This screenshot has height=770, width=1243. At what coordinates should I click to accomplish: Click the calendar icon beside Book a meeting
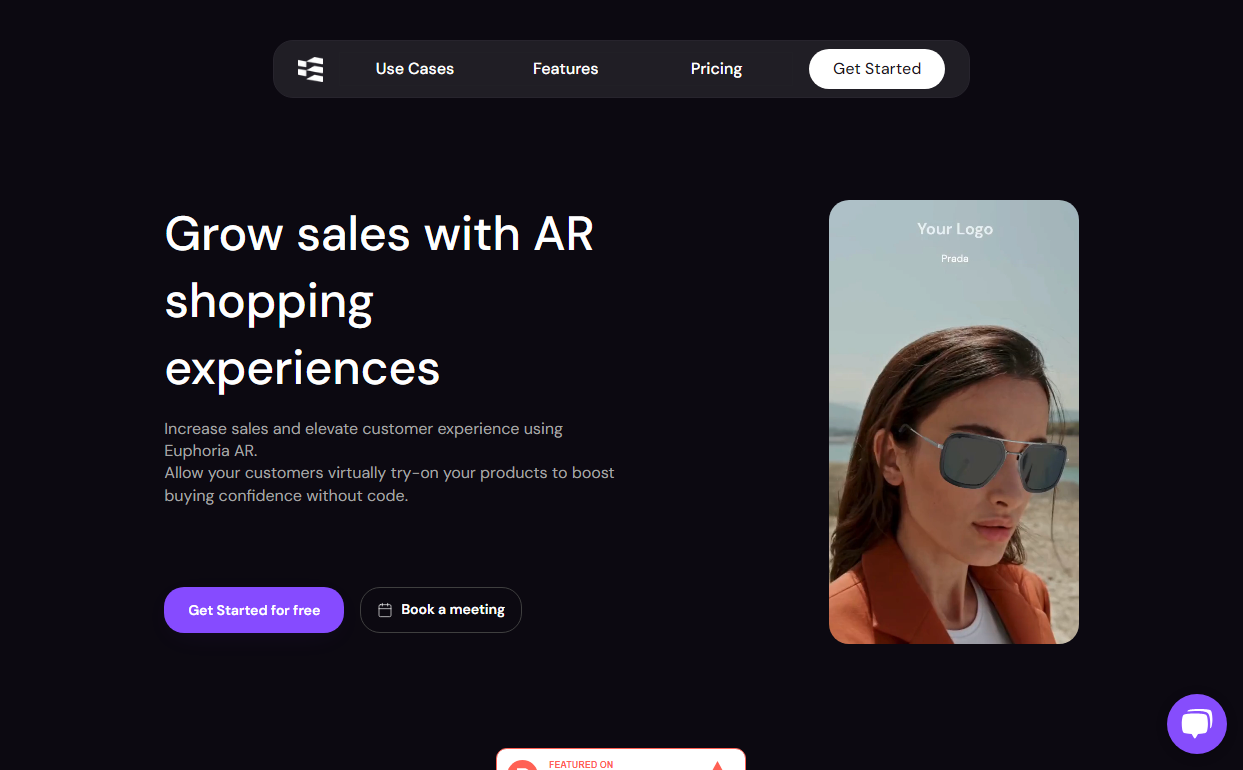pos(385,609)
